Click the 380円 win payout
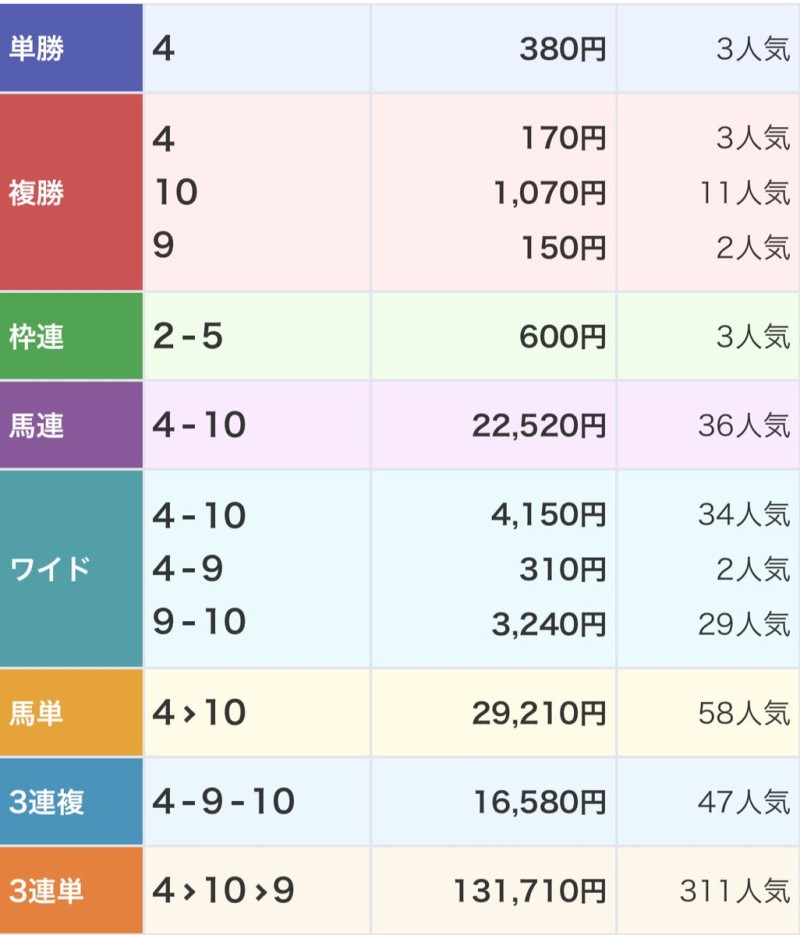This screenshot has width=800, height=935. (x=562, y=49)
